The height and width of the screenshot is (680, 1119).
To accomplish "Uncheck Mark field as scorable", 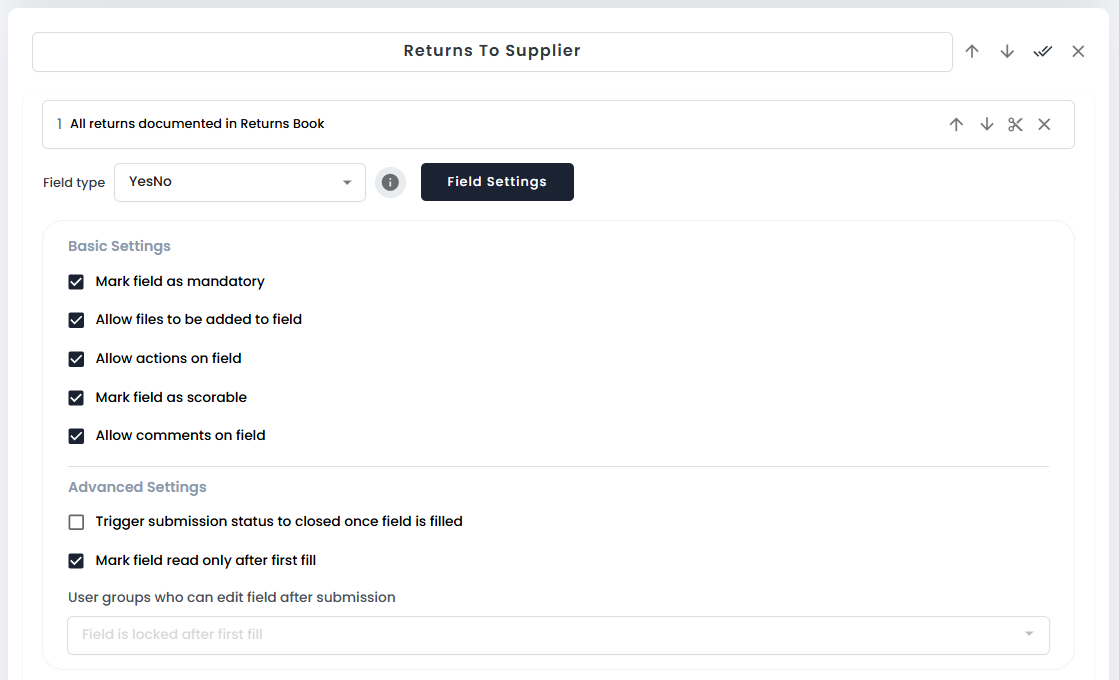I will [x=76, y=398].
